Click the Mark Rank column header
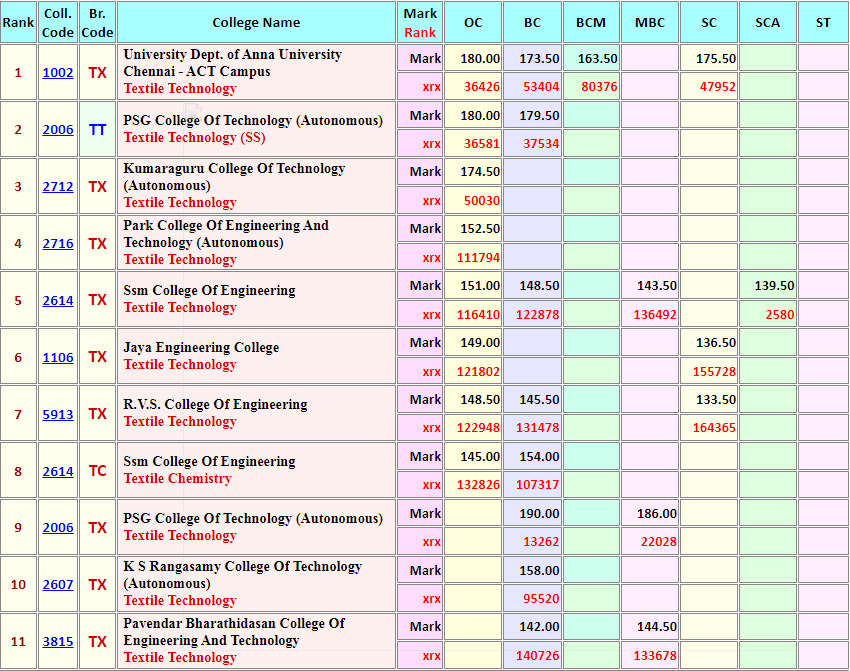850x671 pixels. tap(420, 22)
